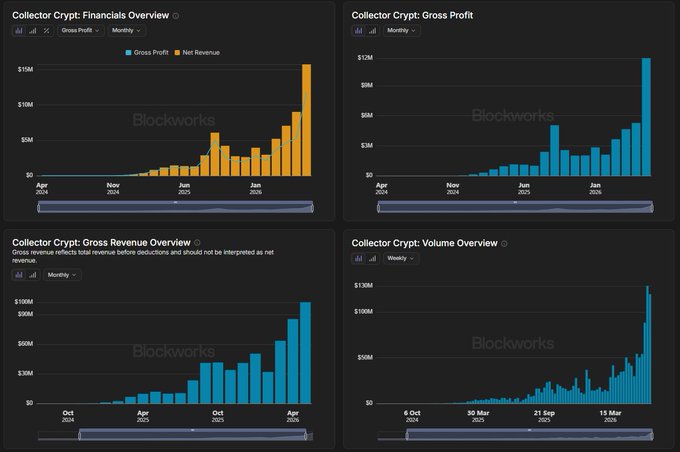
Task: Open info icon beside Financials Overview title
Action: click(x=176, y=16)
